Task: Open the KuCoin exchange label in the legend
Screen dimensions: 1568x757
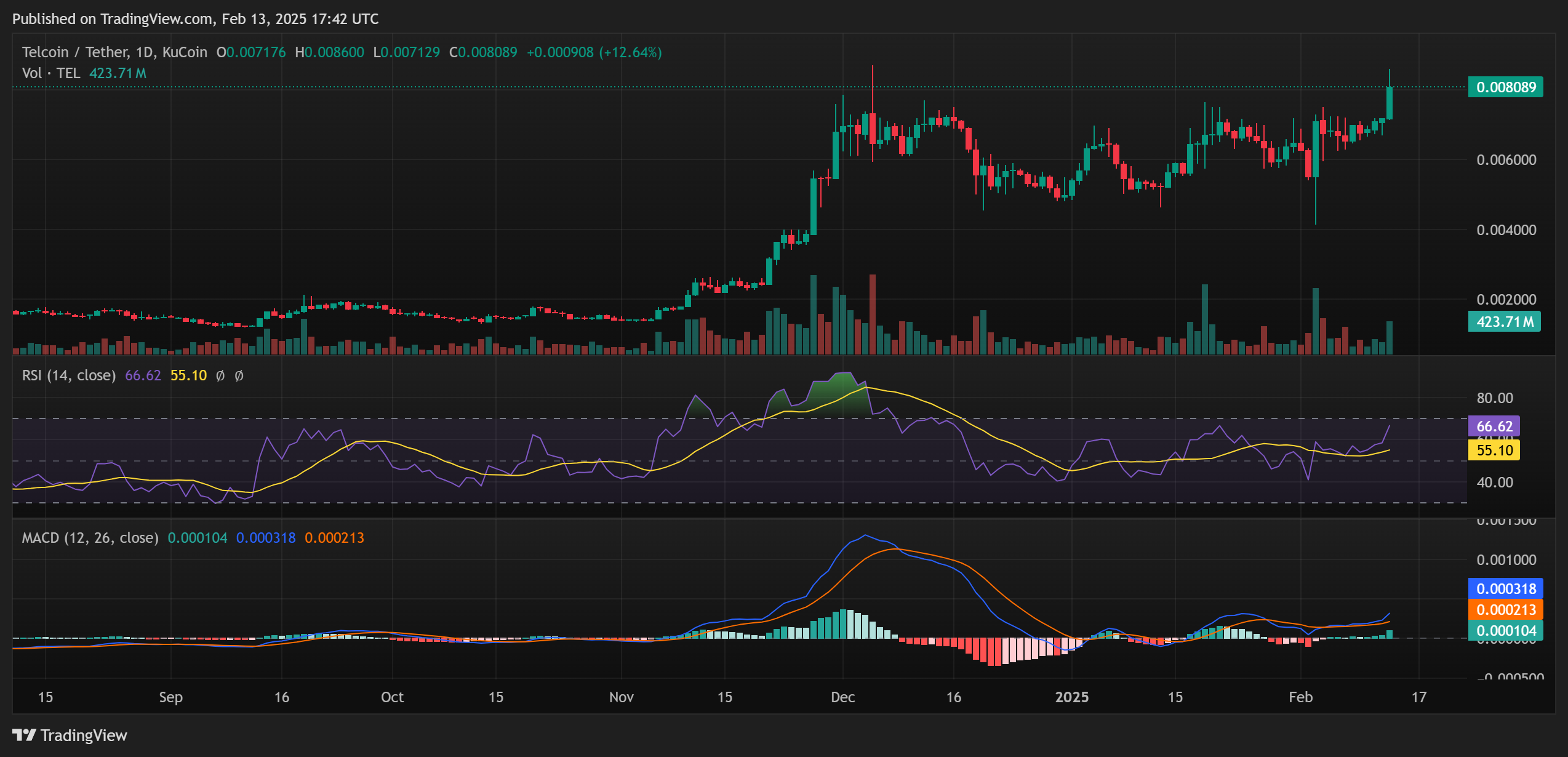Action: point(183,52)
